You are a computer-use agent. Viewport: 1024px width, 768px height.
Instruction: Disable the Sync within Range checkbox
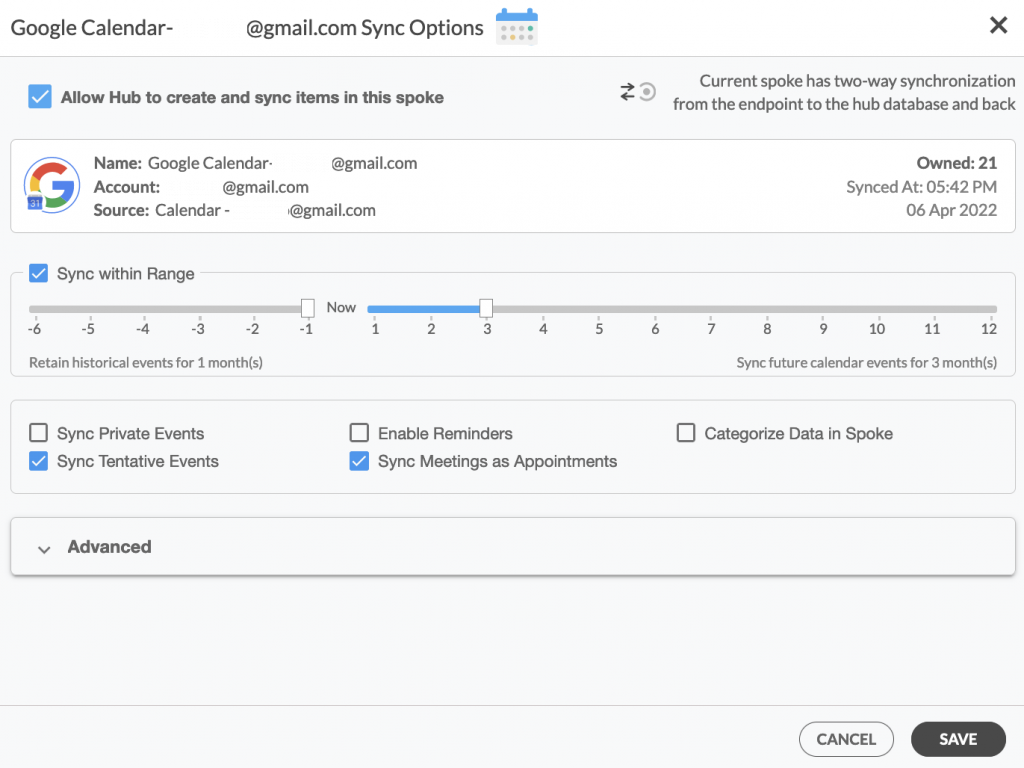click(x=39, y=273)
